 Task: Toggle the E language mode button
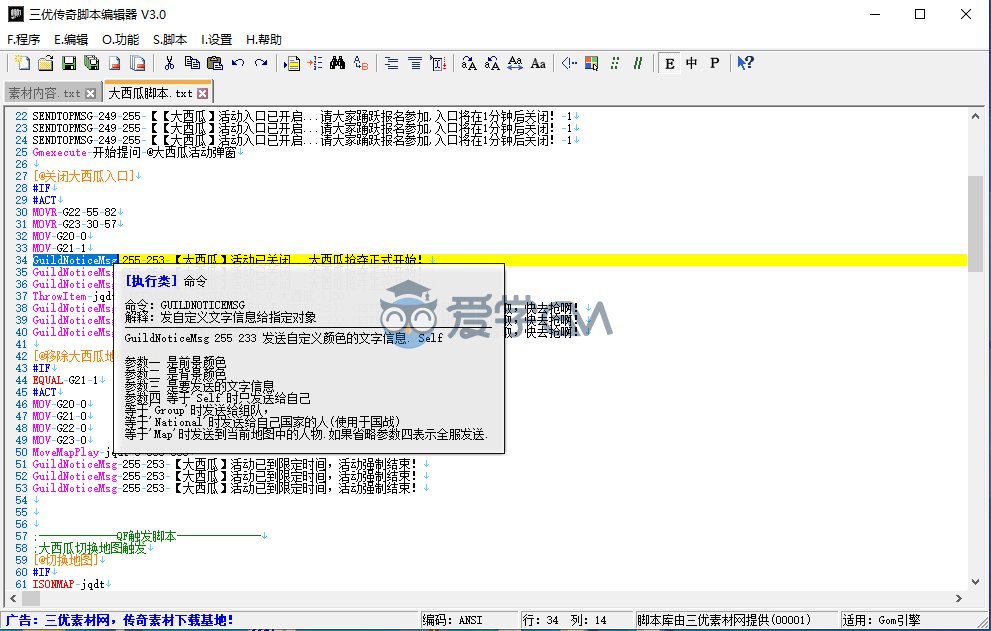pyautogui.click(x=669, y=63)
